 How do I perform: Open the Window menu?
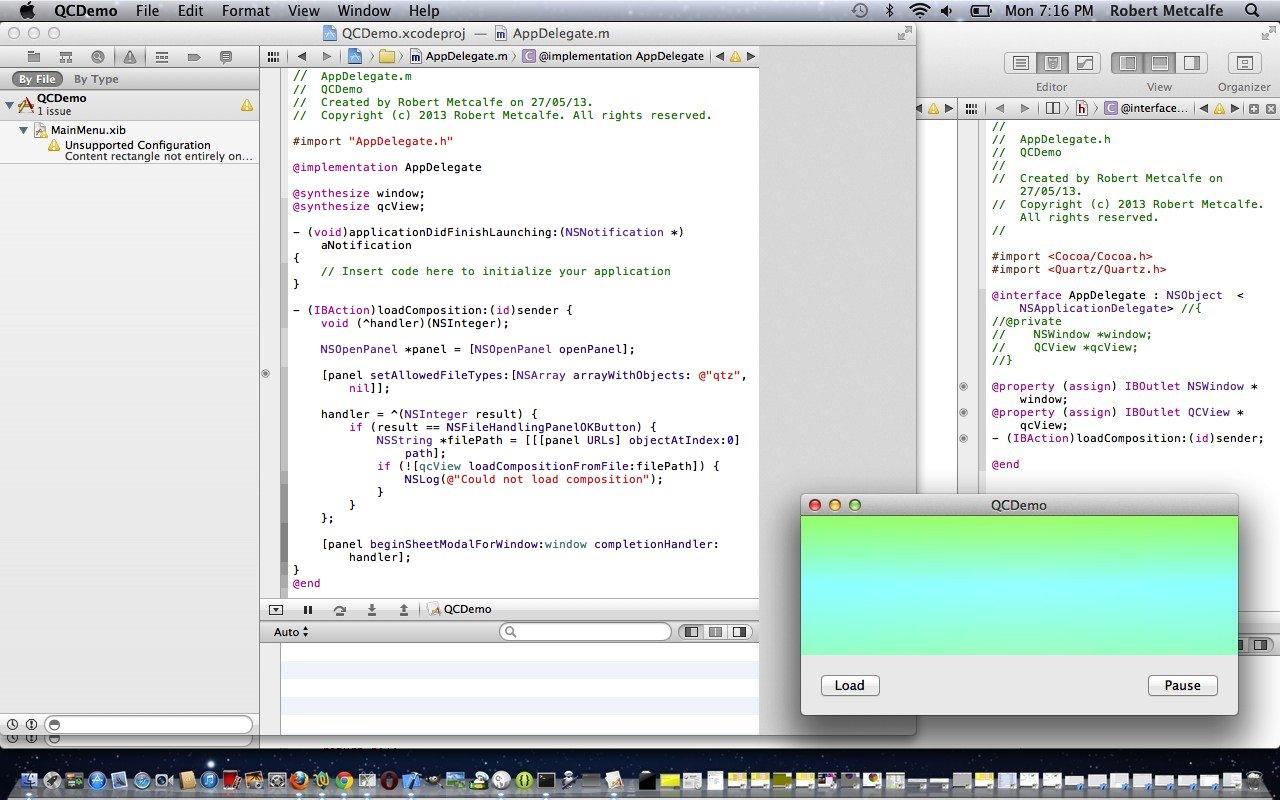(x=364, y=11)
